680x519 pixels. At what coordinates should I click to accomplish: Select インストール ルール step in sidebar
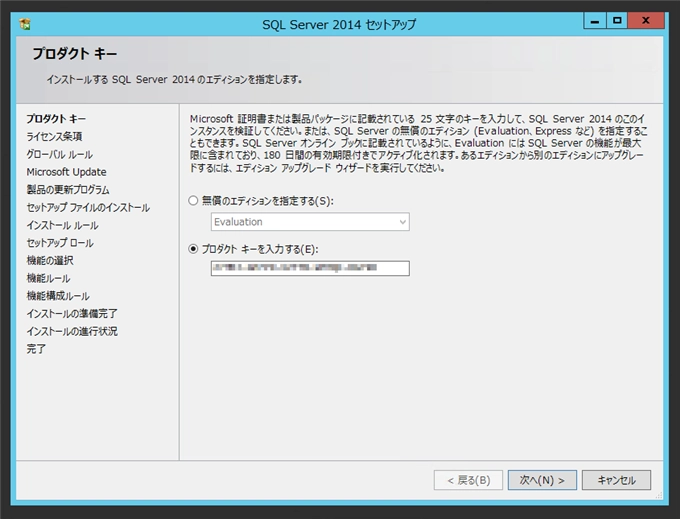[x=62, y=225]
